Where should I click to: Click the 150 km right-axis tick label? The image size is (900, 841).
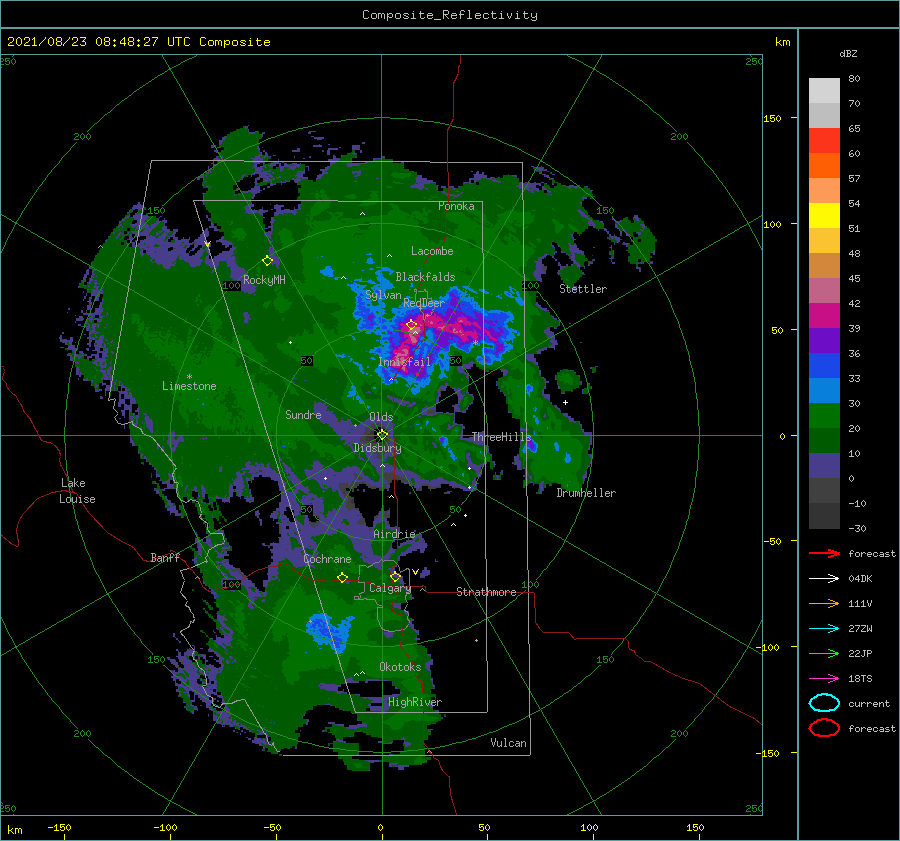point(772,118)
